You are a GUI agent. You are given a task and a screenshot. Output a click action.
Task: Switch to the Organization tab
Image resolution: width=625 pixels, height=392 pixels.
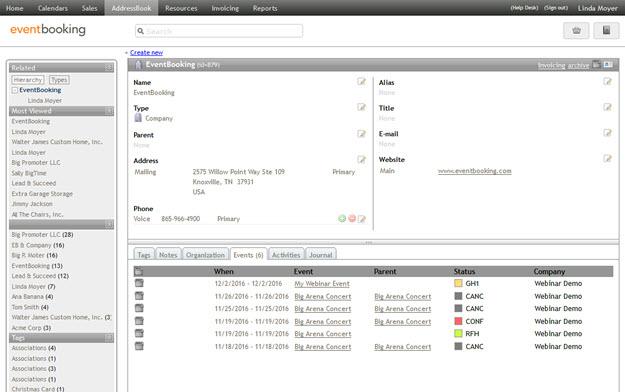(205, 254)
